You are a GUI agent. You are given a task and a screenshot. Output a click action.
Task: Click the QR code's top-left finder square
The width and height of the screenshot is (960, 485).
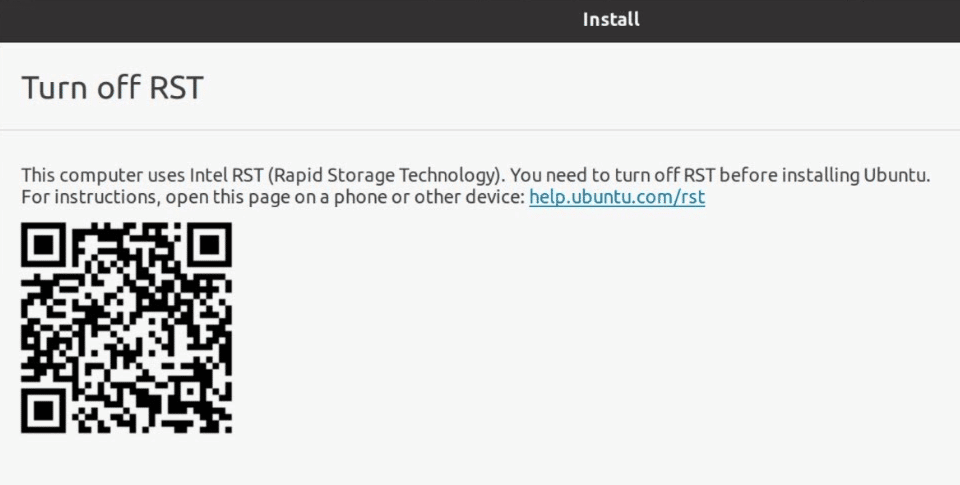pyautogui.click(x=44, y=245)
